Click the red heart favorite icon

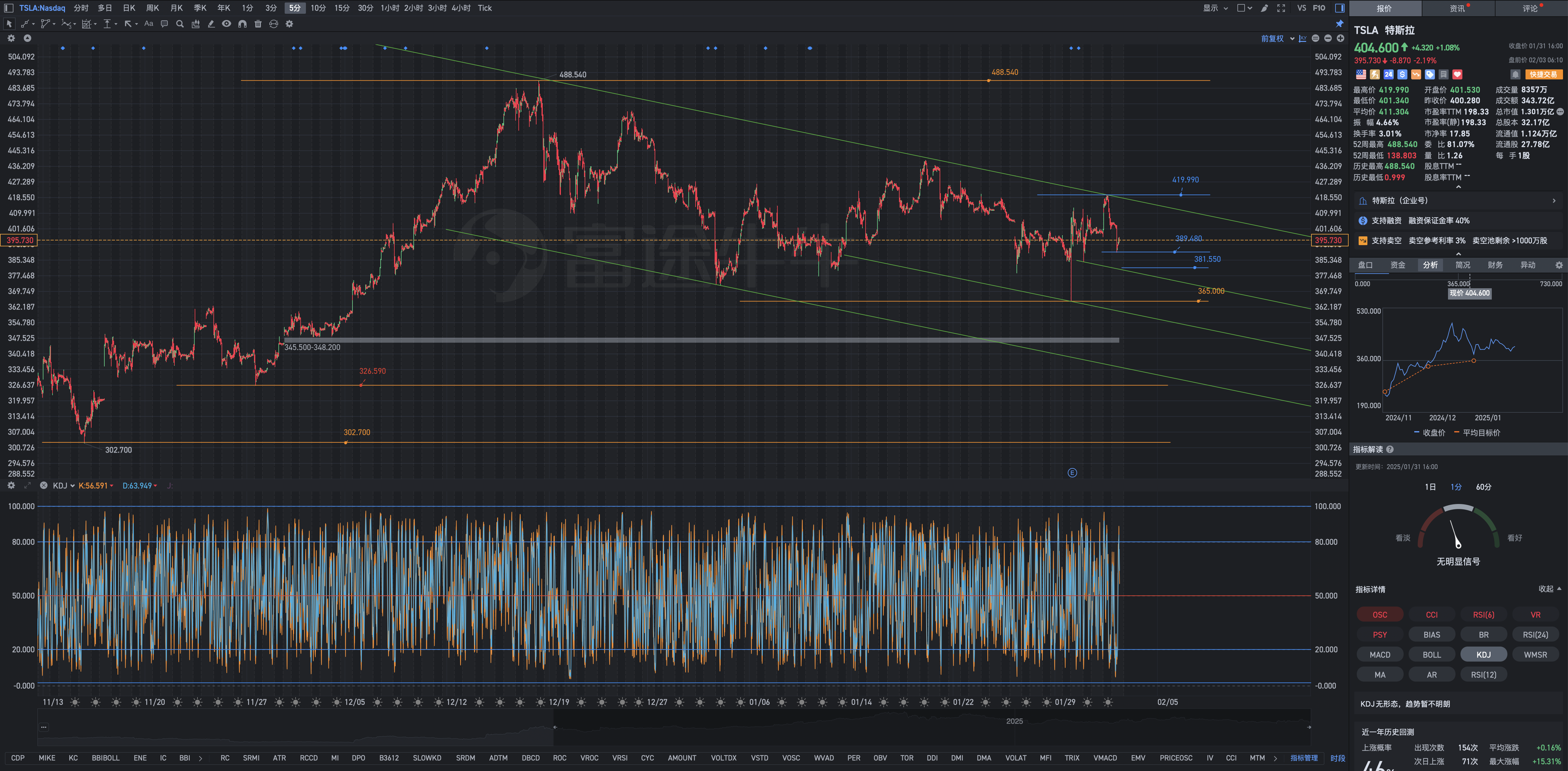(x=1457, y=74)
